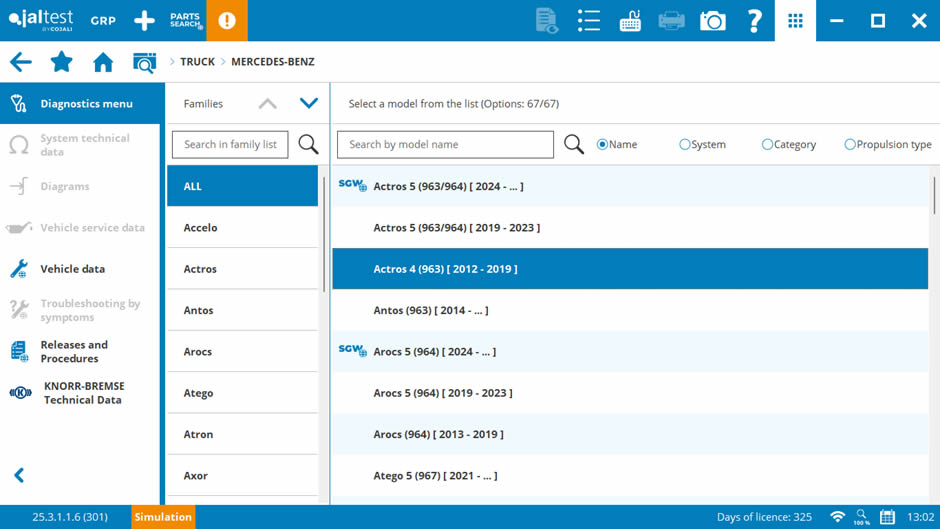Image resolution: width=940 pixels, height=529 pixels.
Task: Select Actros 5 (963/964) [2024 - ...]
Action: coord(630,187)
